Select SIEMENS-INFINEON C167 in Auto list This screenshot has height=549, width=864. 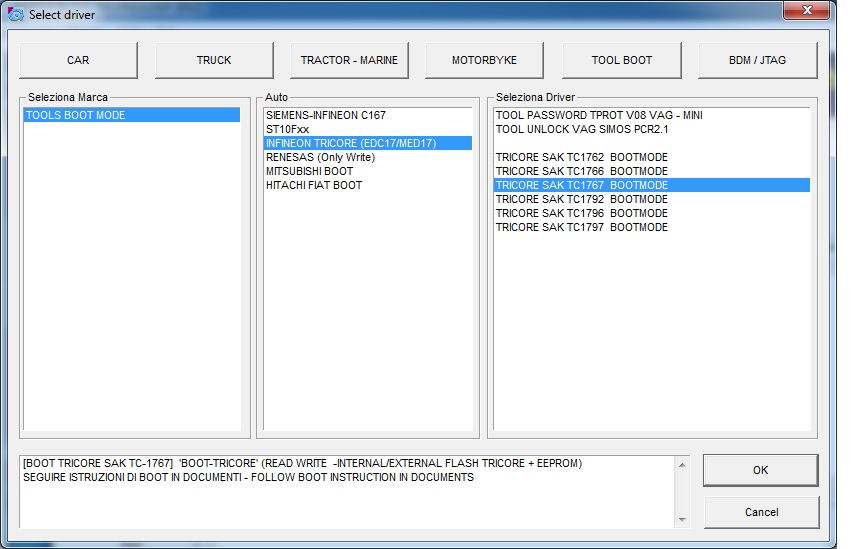point(368,115)
